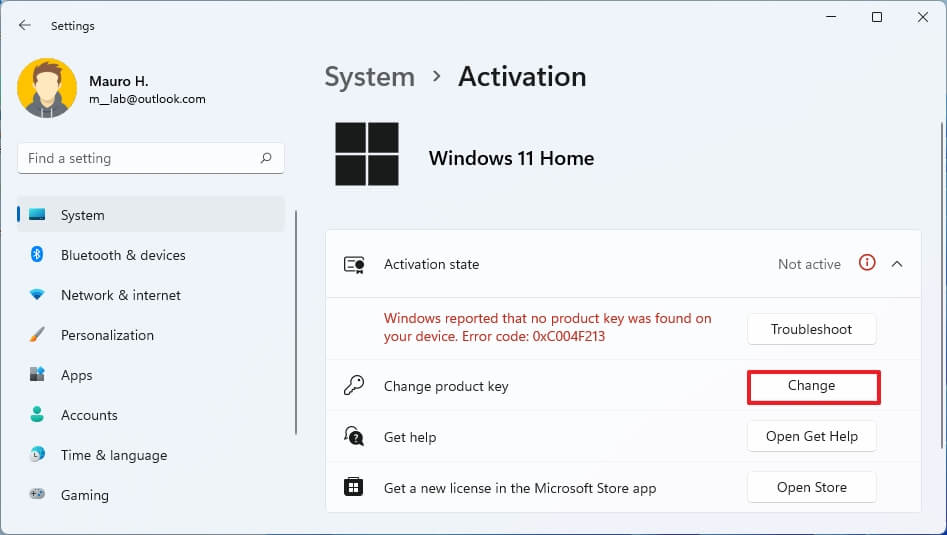The width and height of the screenshot is (947, 535).
Task: Go to Personalization settings
Action: (151, 335)
